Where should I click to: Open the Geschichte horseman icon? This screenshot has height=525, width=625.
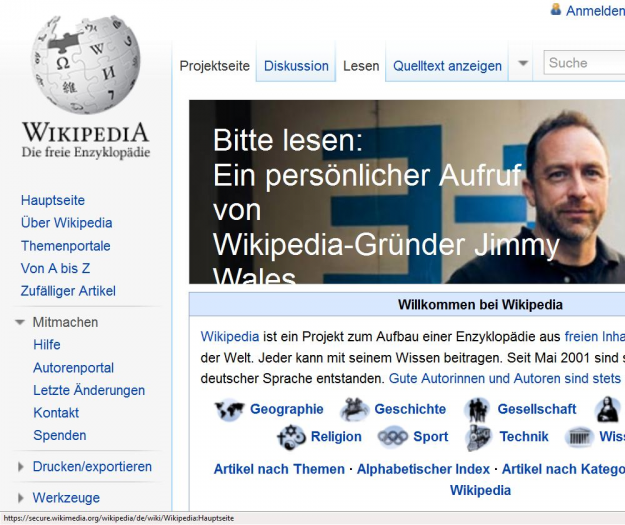click(x=354, y=409)
